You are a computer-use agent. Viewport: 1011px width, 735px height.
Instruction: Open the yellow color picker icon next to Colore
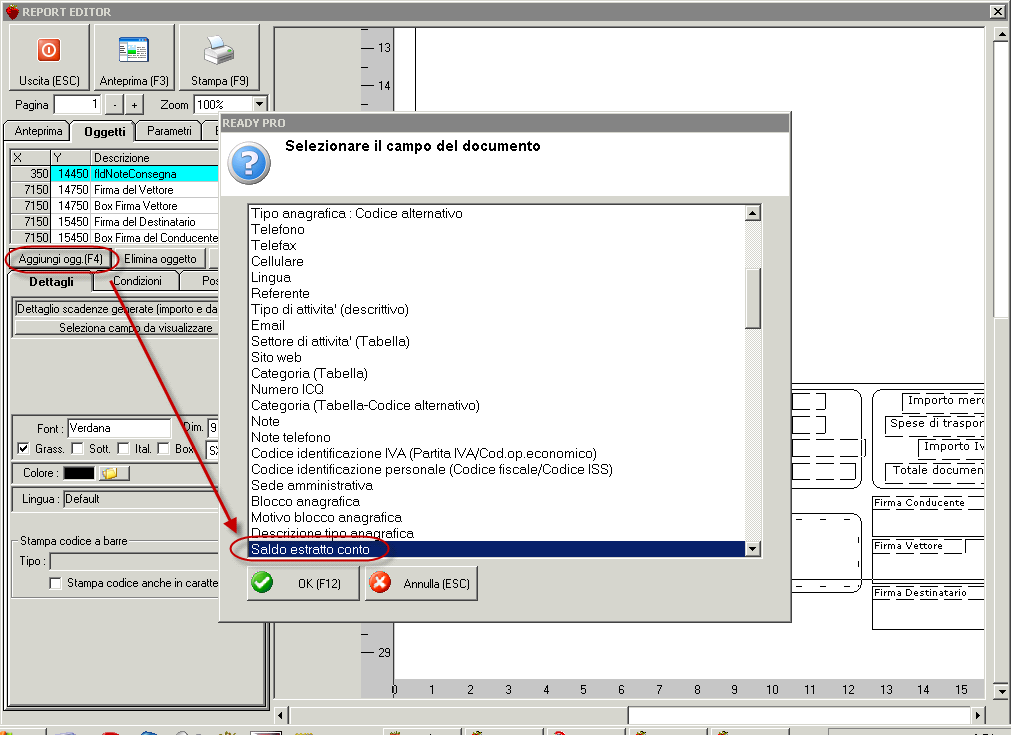click(x=113, y=473)
